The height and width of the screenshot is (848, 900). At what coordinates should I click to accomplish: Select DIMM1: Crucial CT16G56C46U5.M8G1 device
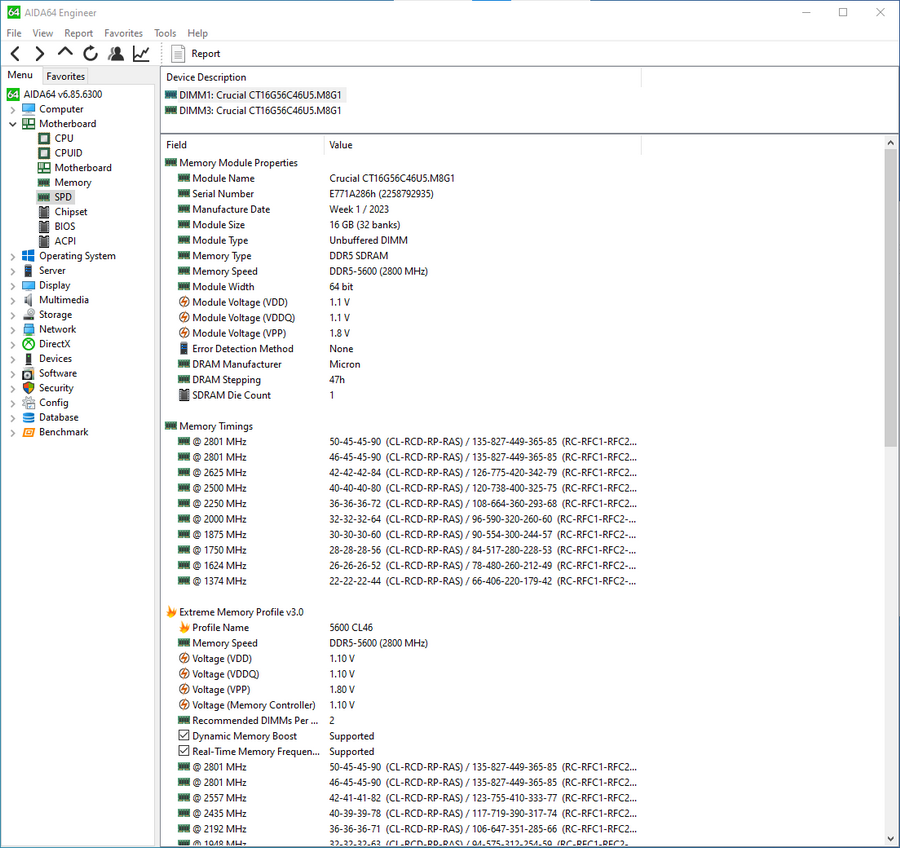pos(255,95)
